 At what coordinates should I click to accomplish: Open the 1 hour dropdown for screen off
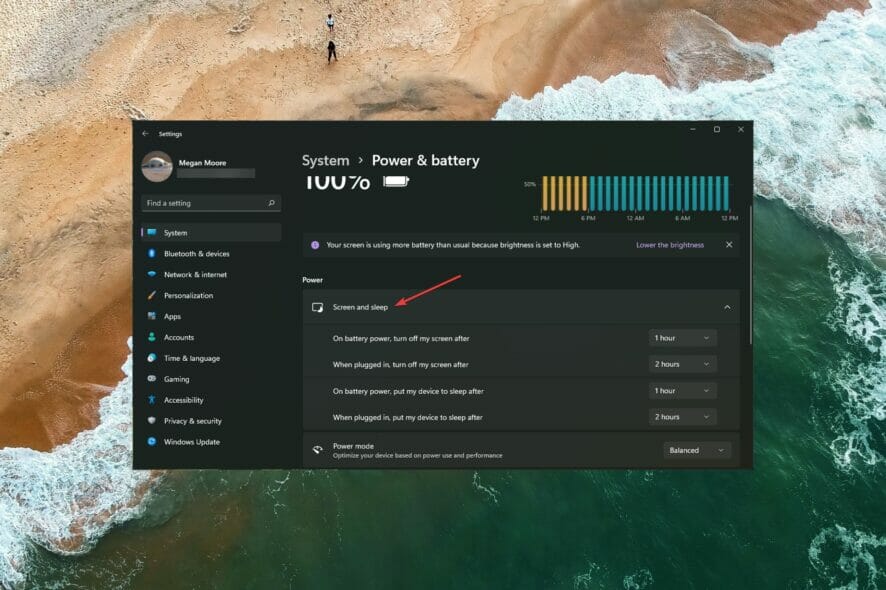click(682, 337)
